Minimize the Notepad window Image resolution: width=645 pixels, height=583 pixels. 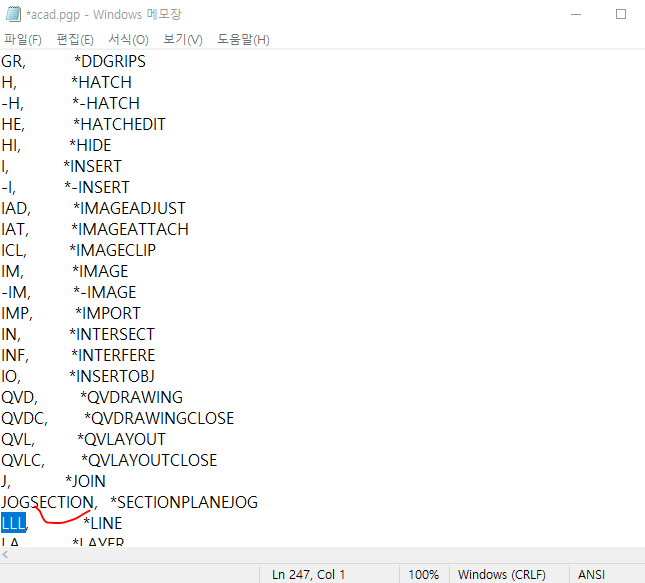tap(576, 14)
